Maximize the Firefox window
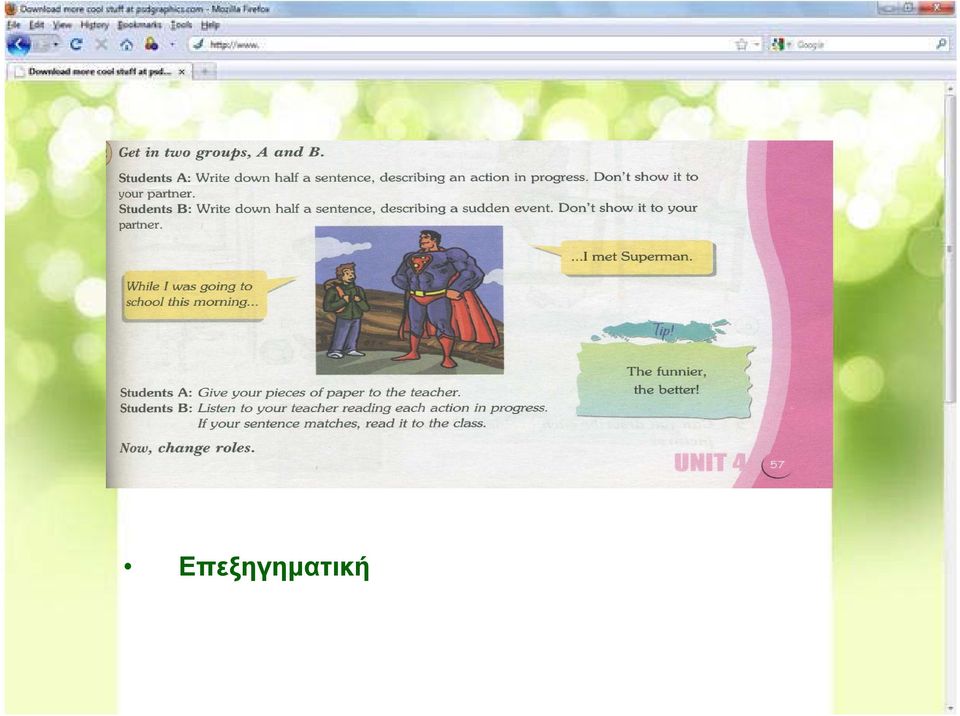Screen dimensions: 960x716 [909, 7]
